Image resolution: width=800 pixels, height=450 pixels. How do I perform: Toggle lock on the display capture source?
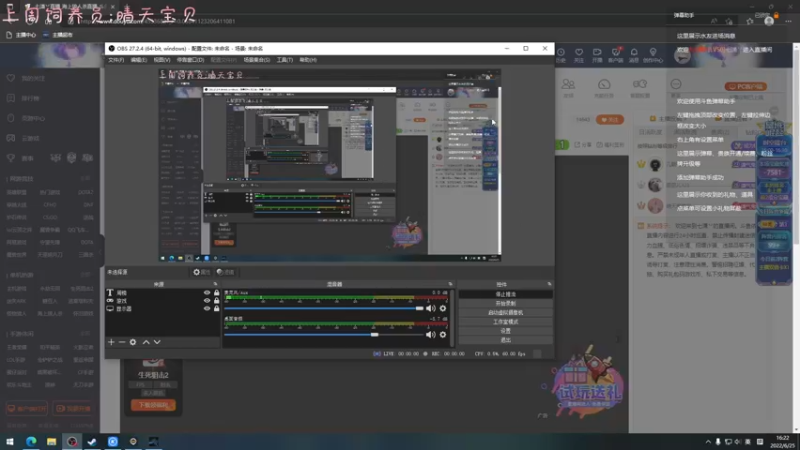click(x=216, y=308)
